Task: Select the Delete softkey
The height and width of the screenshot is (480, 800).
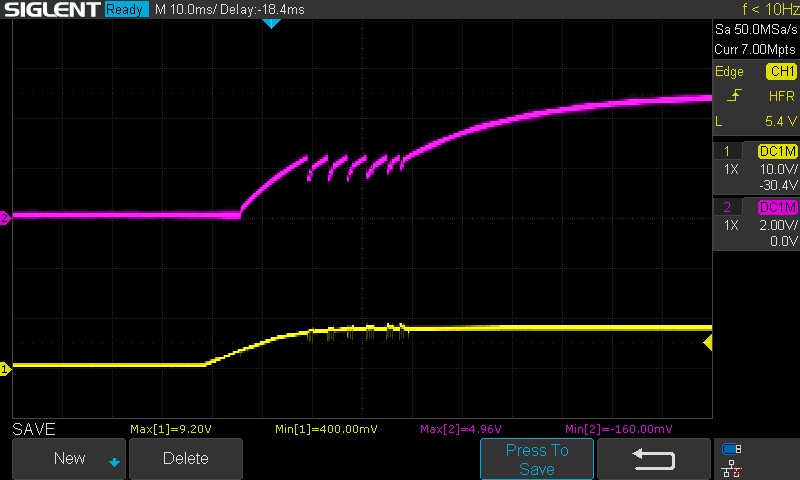Action: click(186, 458)
